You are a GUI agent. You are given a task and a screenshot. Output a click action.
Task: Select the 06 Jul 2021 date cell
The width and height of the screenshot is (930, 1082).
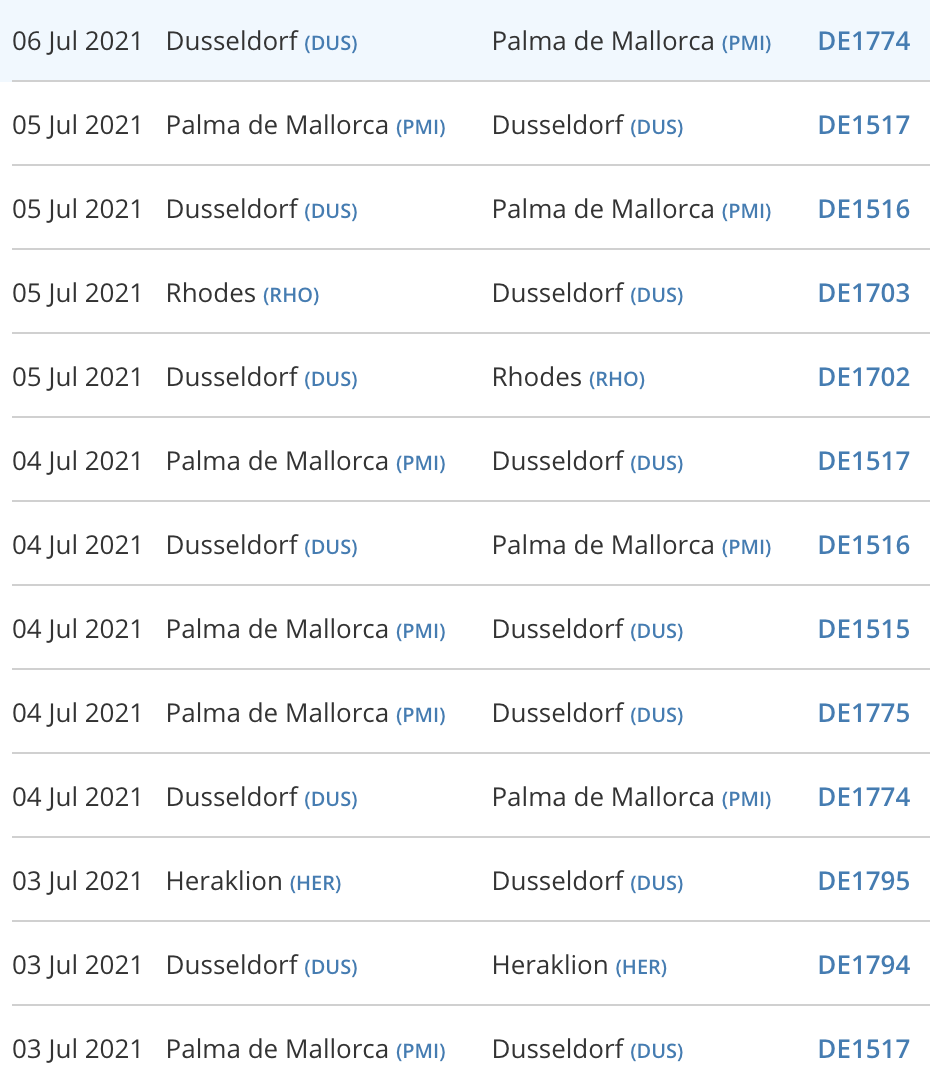[77, 41]
